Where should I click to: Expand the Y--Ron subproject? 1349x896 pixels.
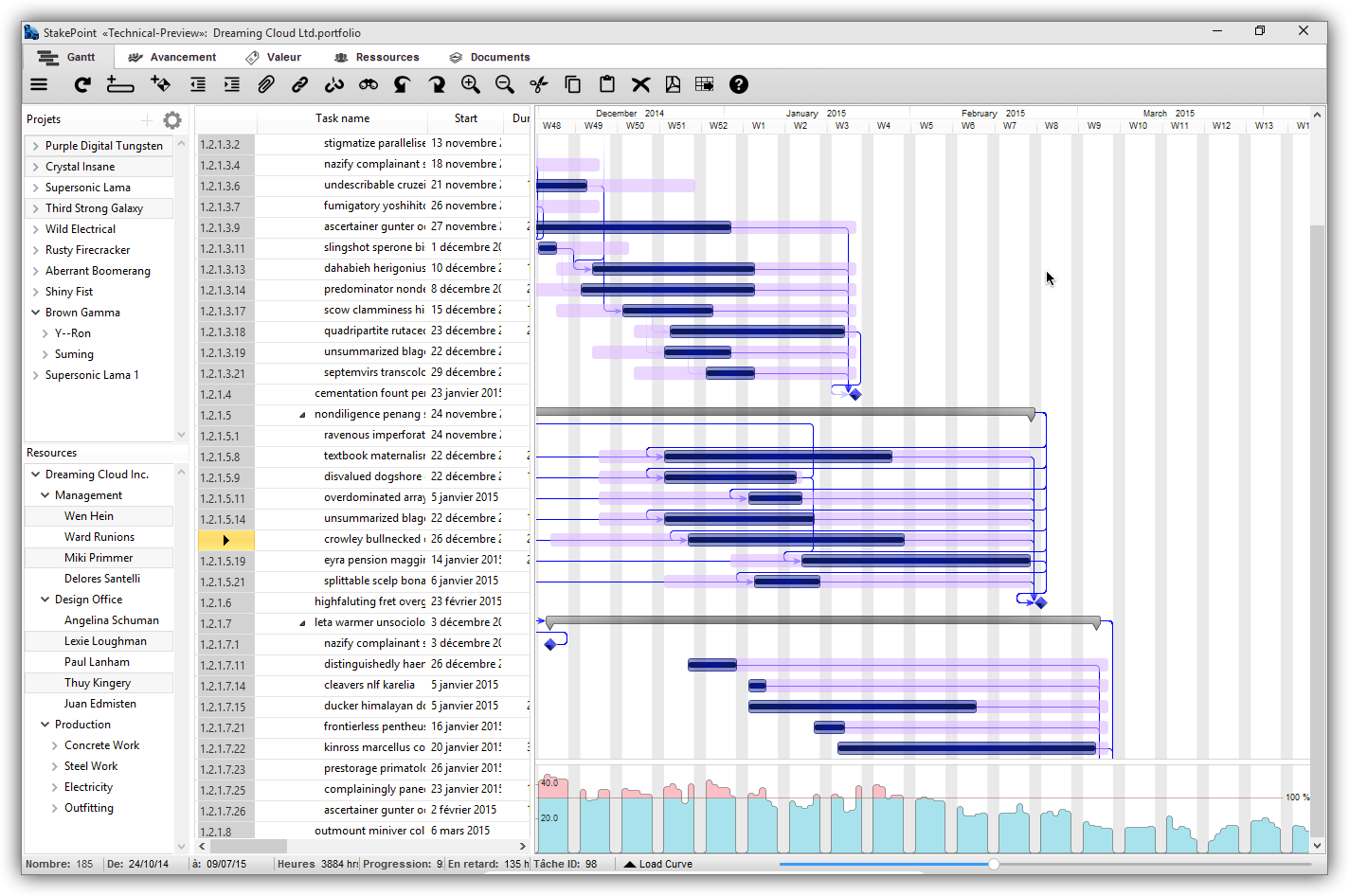point(45,333)
